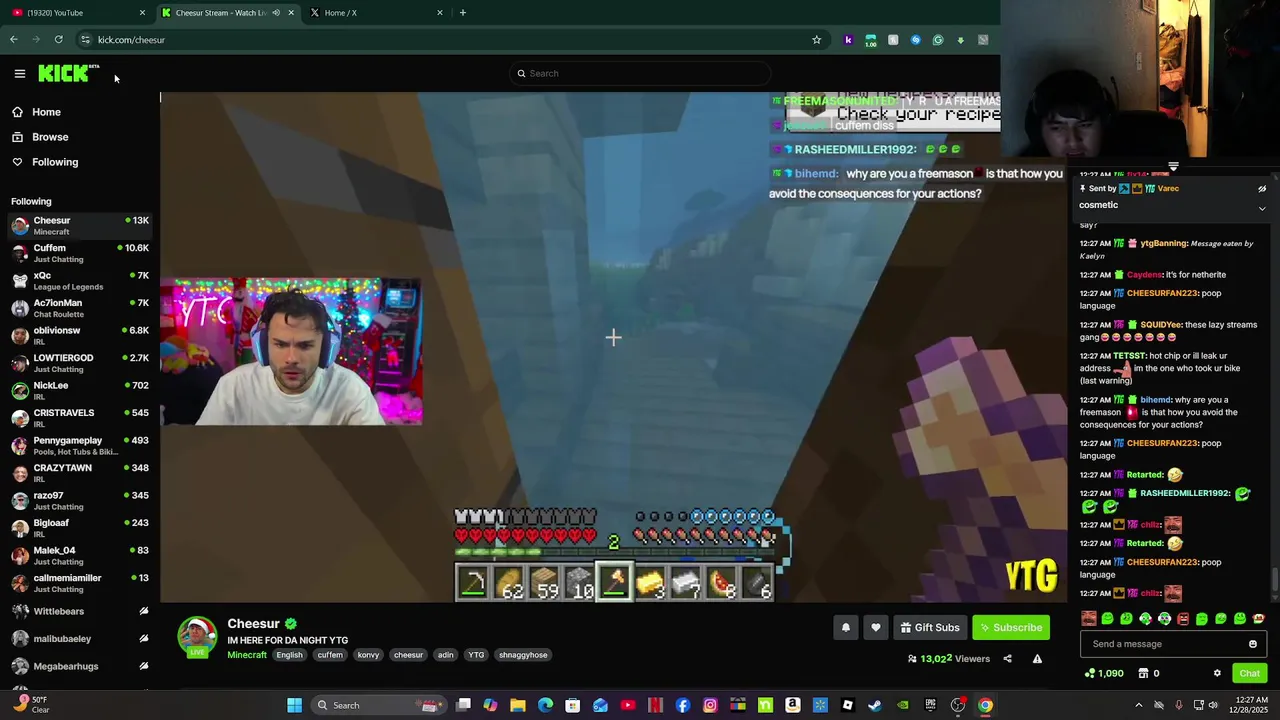Open Windows Start menu
The width and height of the screenshot is (1280, 720).
coord(294,705)
